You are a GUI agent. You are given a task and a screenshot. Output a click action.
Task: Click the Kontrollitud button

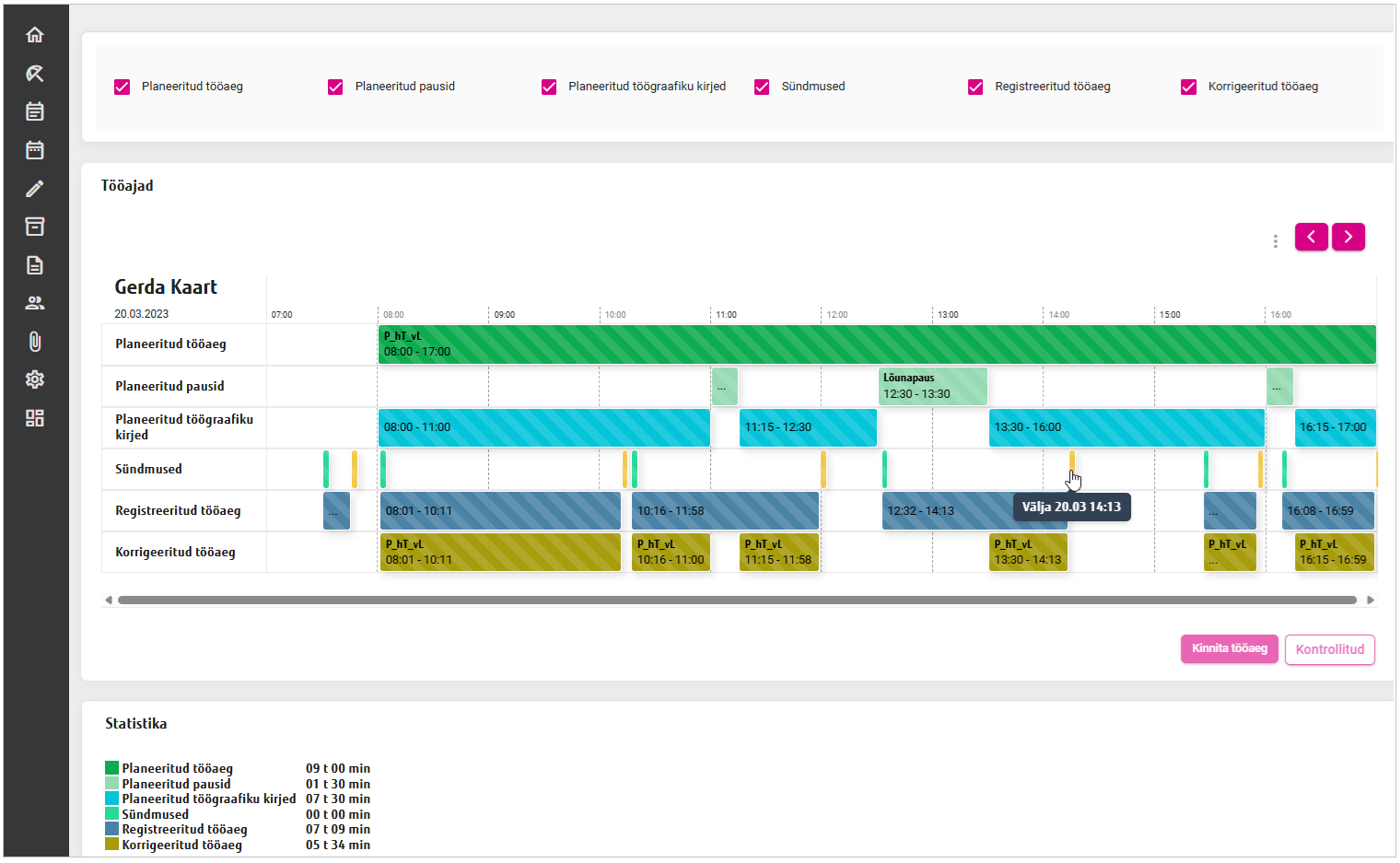tap(1329, 649)
